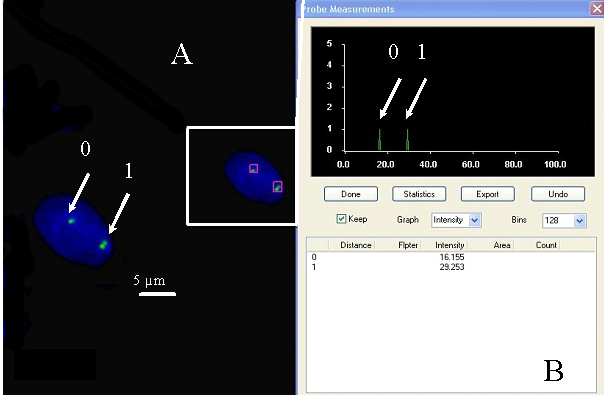Select intensity value 16.155
604x395 pixels.
point(452,257)
